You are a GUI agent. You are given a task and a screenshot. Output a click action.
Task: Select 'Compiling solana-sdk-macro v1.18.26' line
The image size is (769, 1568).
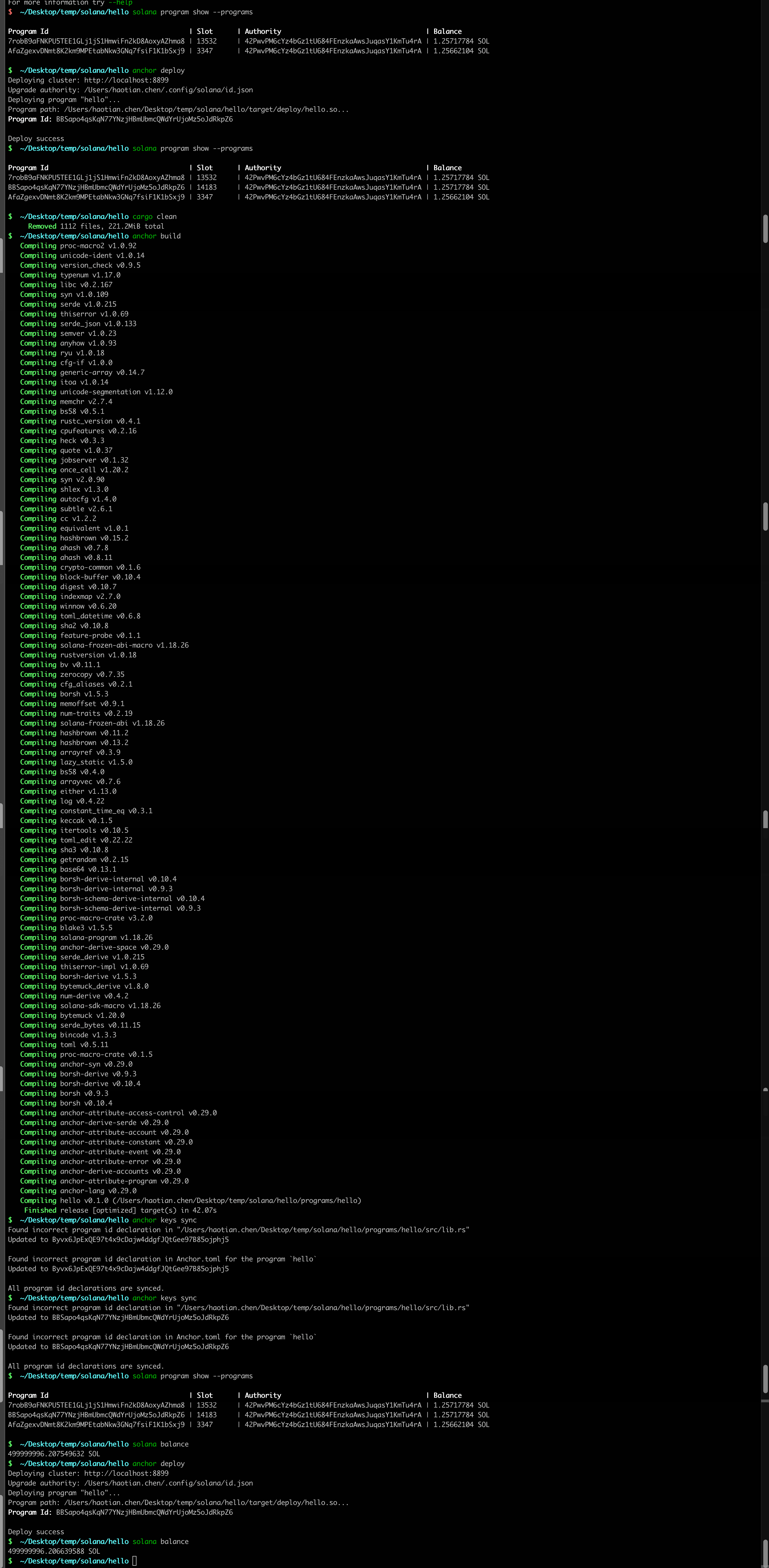(90, 1006)
